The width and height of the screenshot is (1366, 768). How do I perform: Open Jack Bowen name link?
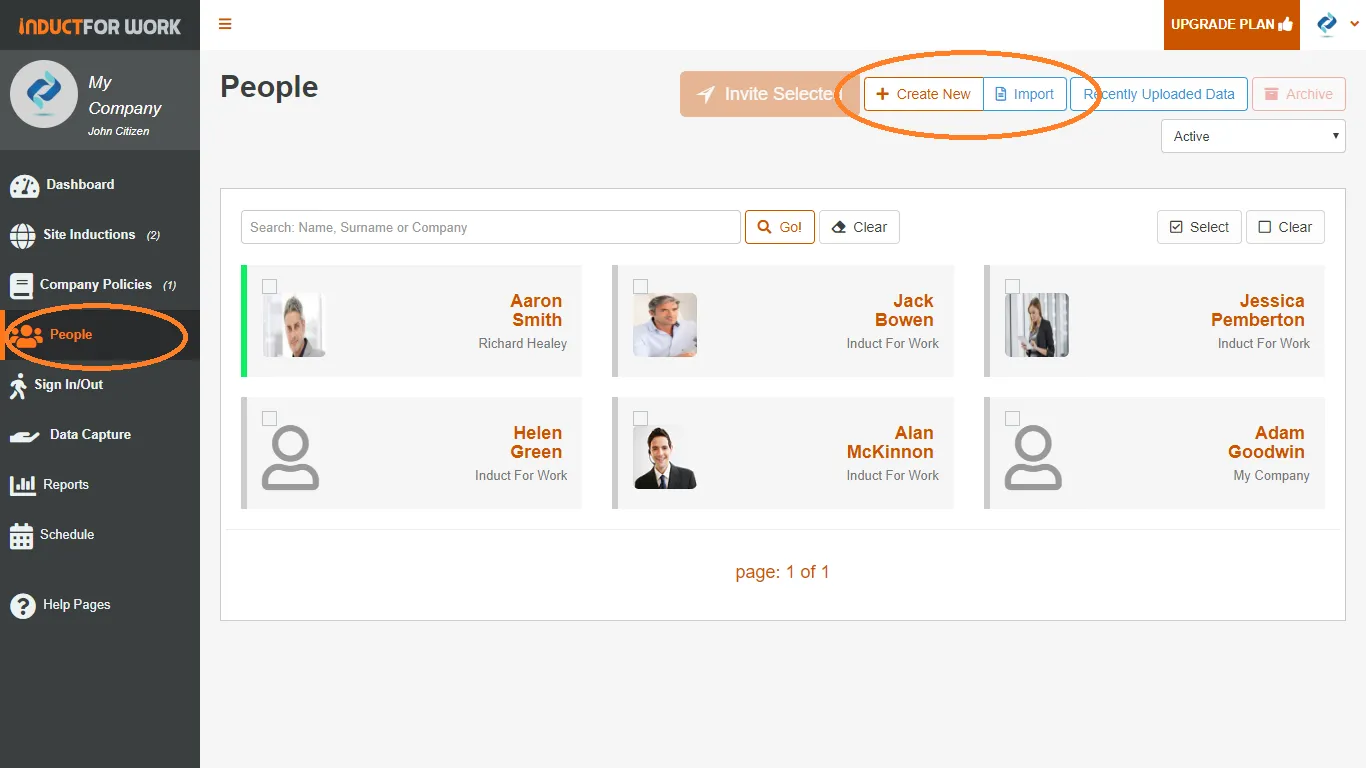coord(904,310)
